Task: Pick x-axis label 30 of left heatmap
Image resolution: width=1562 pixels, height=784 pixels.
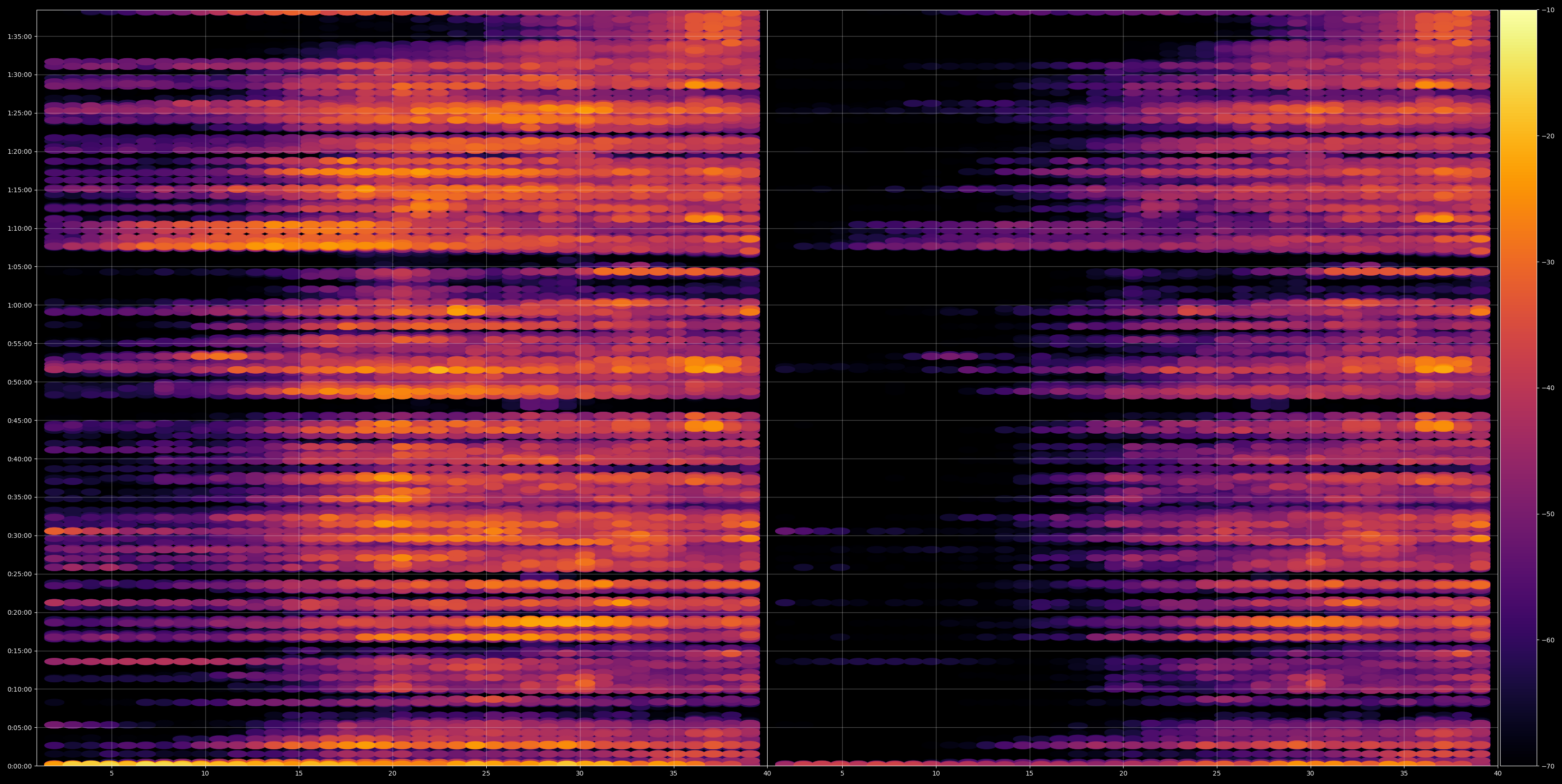Action: tap(580, 774)
